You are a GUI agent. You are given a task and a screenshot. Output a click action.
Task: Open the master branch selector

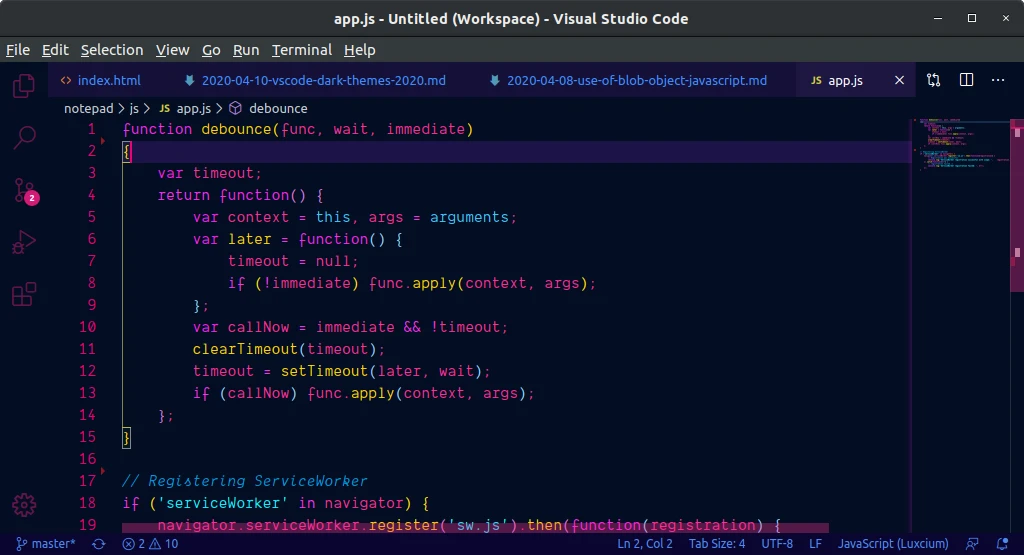46,544
